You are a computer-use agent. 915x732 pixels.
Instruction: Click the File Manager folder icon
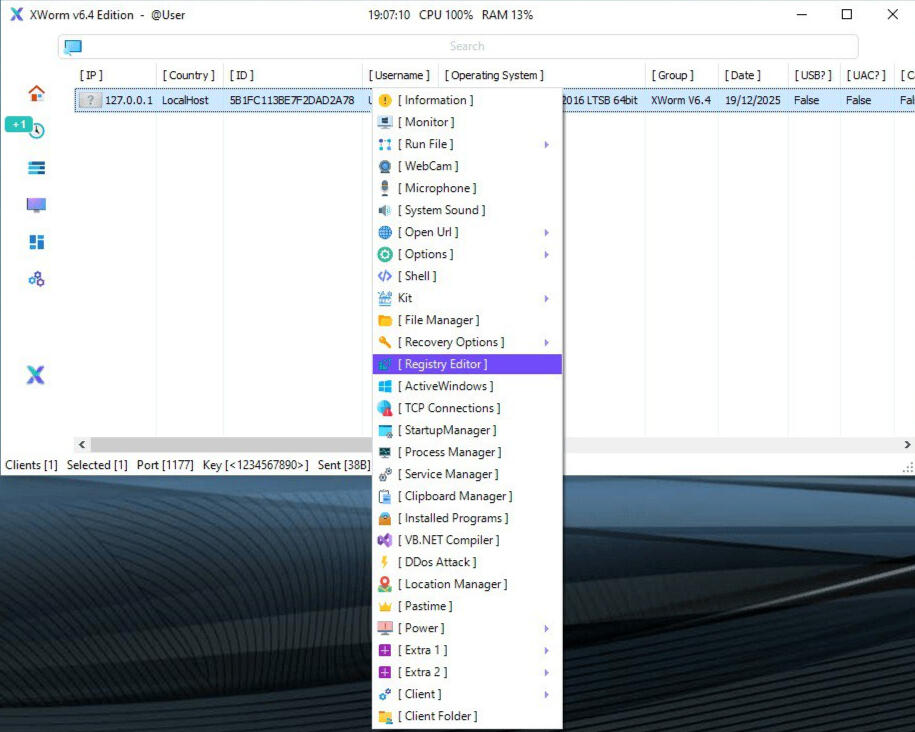(385, 320)
